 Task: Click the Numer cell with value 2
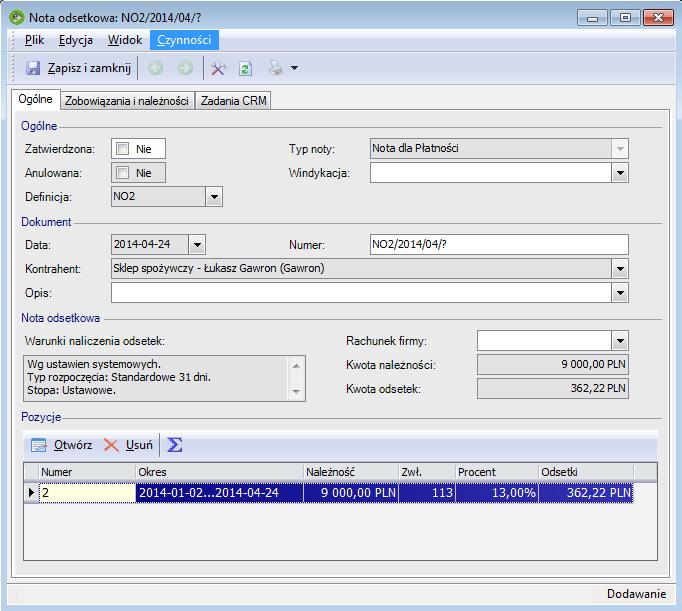coord(87,493)
